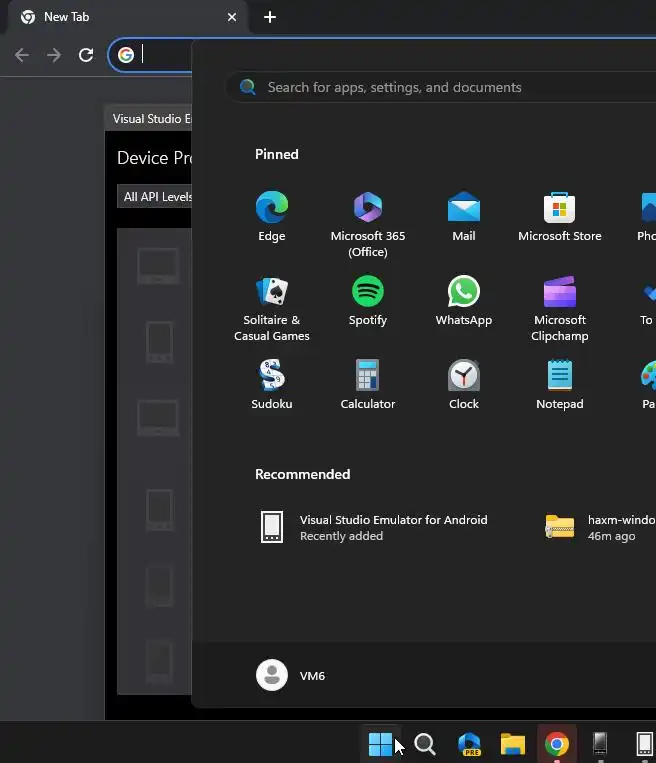The height and width of the screenshot is (763, 656).
Task: Click "Recently added" text under Visual Studio Emulator
Action: tap(342, 536)
